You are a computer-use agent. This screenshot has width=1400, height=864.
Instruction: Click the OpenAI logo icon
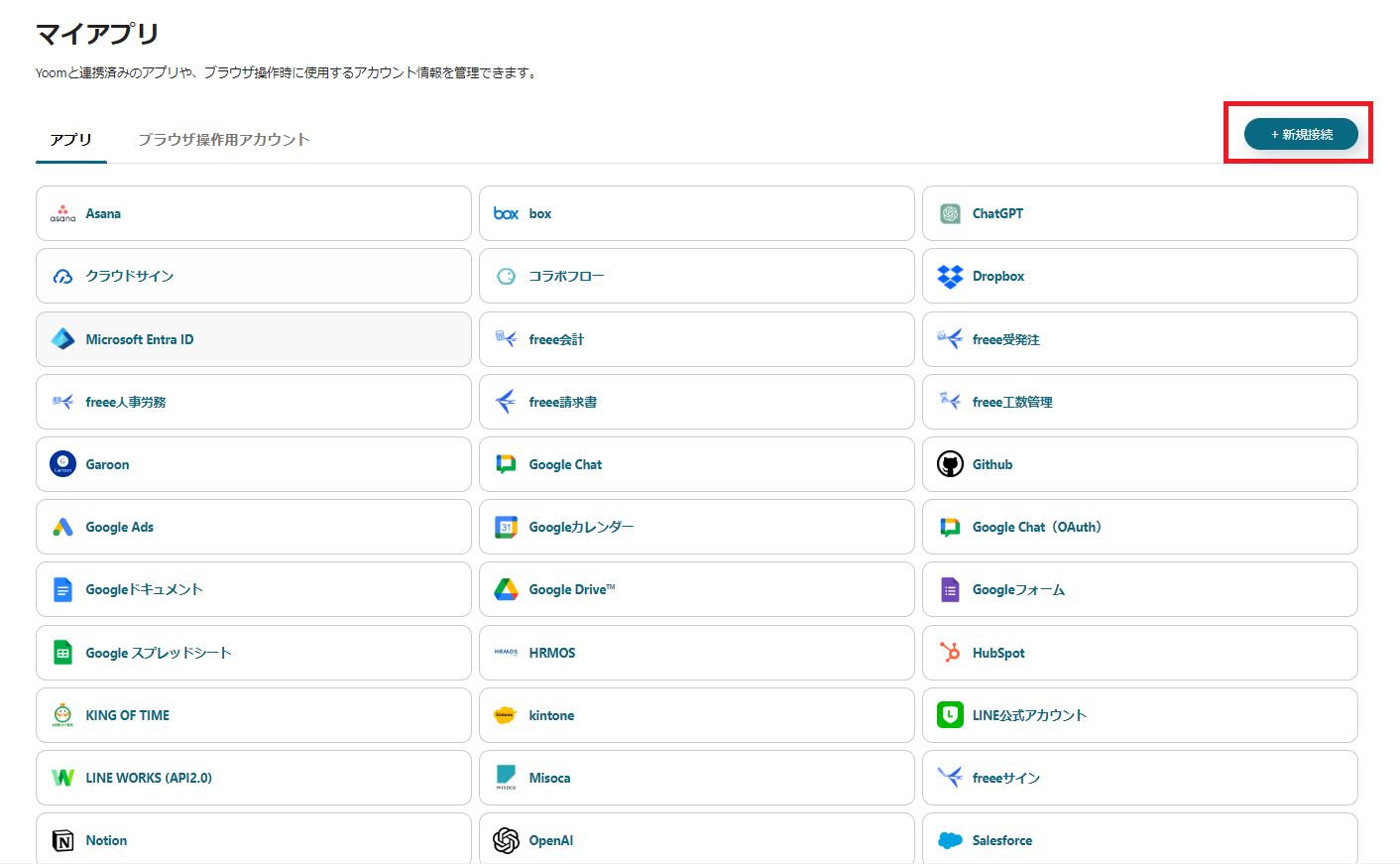click(507, 840)
